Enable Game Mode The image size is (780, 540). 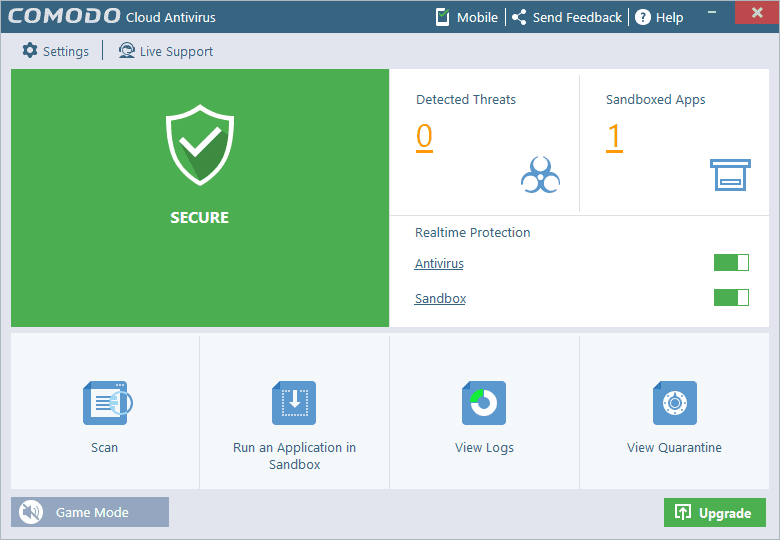(90, 512)
